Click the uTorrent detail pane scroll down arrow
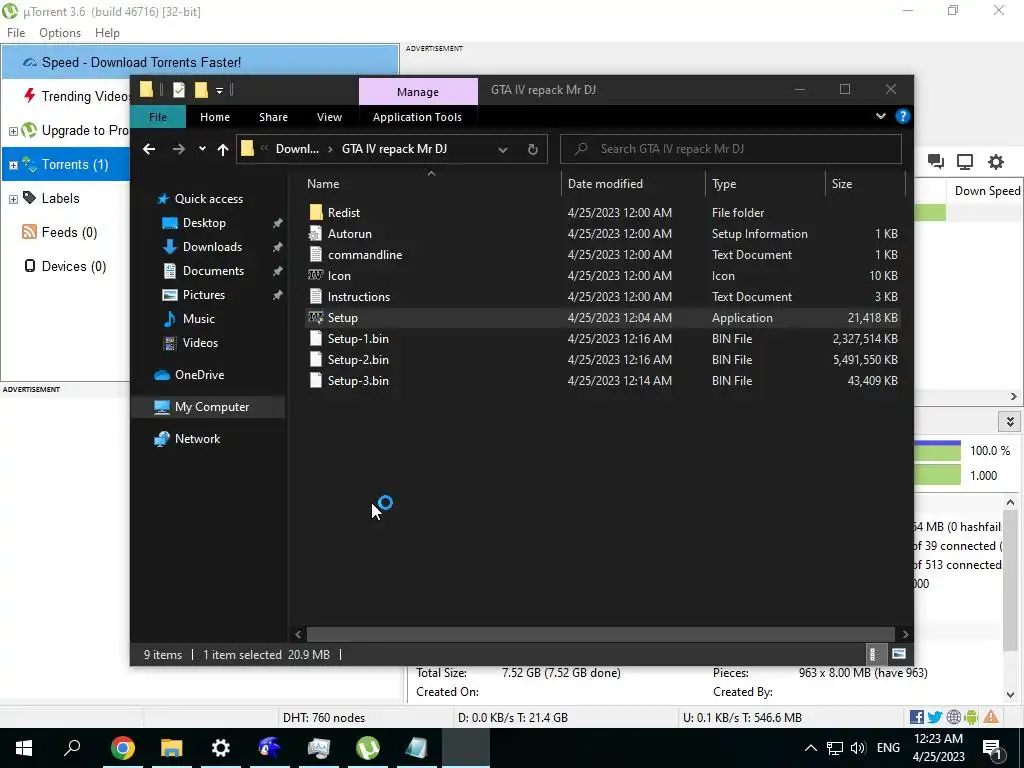Viewport: 1024px width, 768px height. 1010,695
